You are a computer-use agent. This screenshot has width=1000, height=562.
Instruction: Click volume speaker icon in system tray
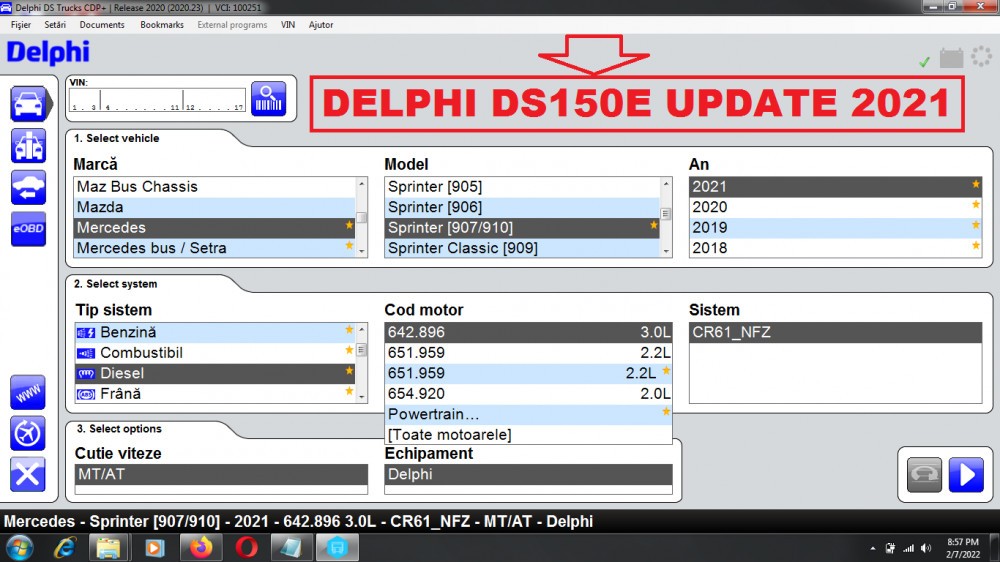[x=926, y=548]
